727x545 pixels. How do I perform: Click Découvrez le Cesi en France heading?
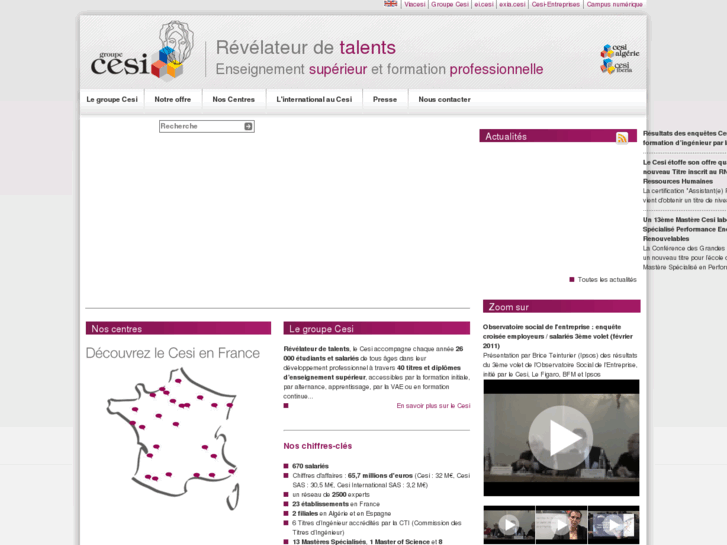pyautogui.click(x=172, y=353)
